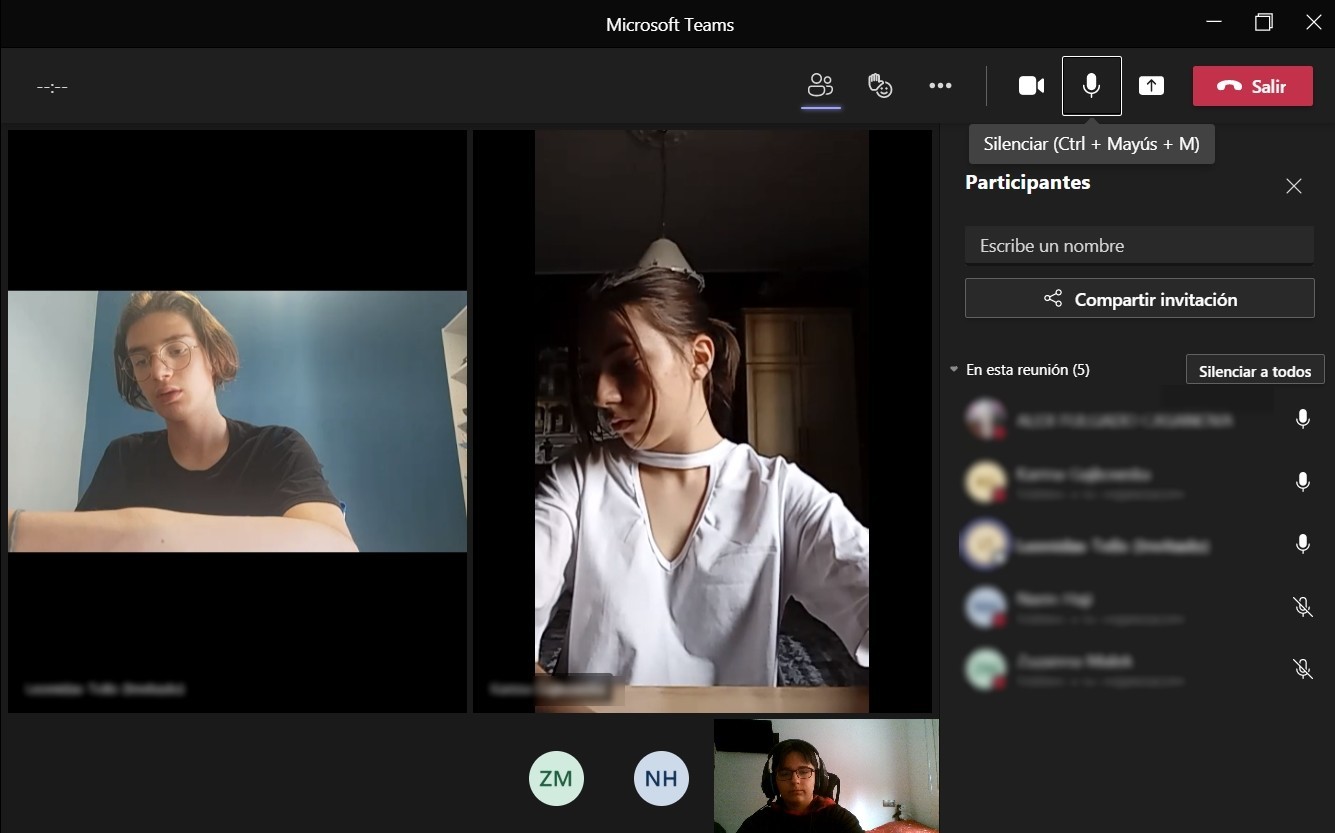This screenshot has width=1335, height=833.
Task: Leave the meeting with the Salir button
Action: coord(1252,86)
